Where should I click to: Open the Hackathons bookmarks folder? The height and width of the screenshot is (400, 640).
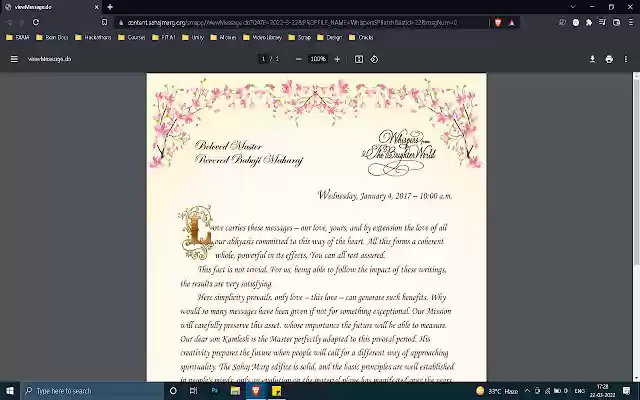[93, 37]
